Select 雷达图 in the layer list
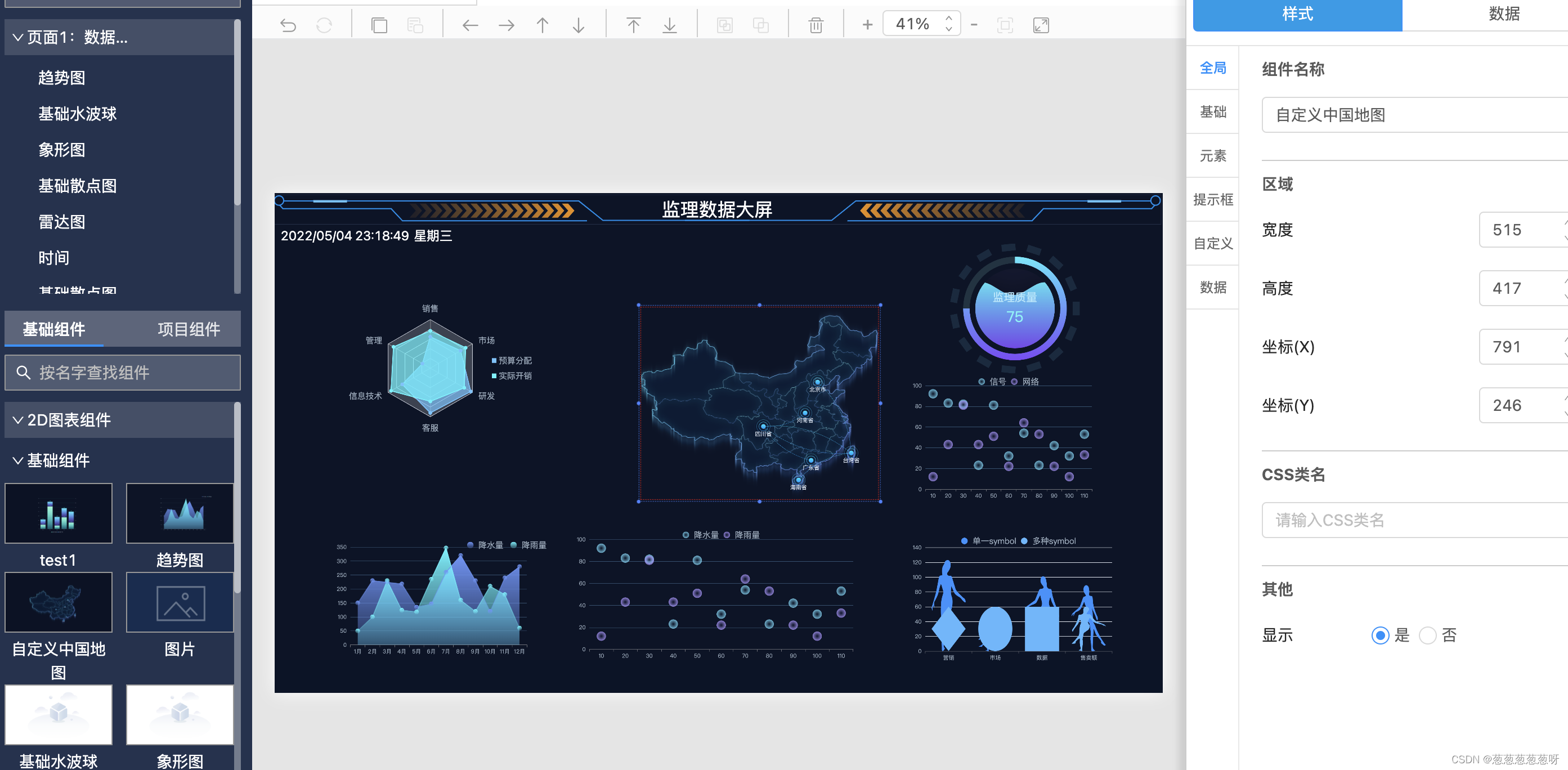The width and height of the screenshot is (1568, 770). pos(61,222)
